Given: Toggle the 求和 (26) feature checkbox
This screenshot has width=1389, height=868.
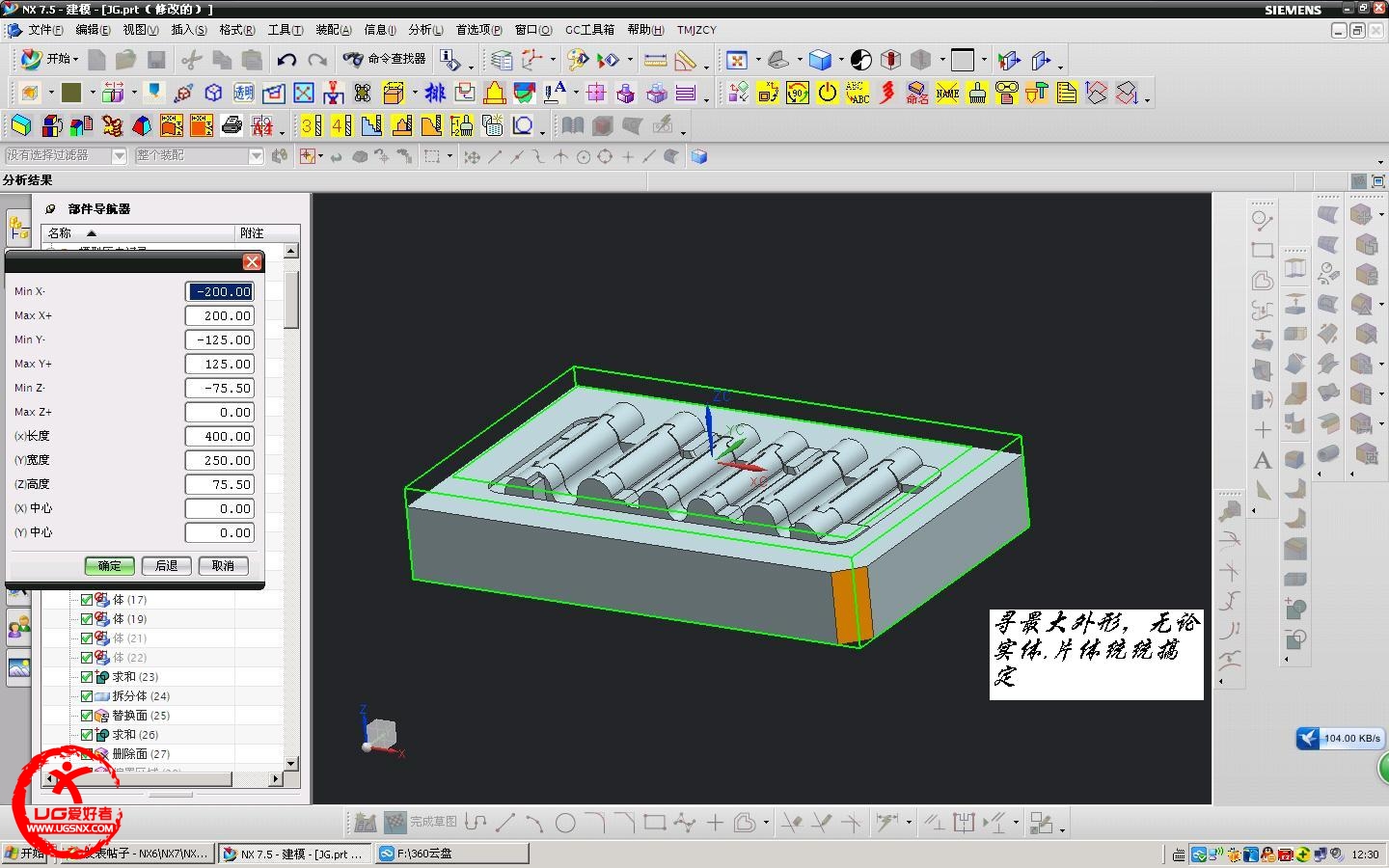Looking at the screenshot, I should point(87,735).
